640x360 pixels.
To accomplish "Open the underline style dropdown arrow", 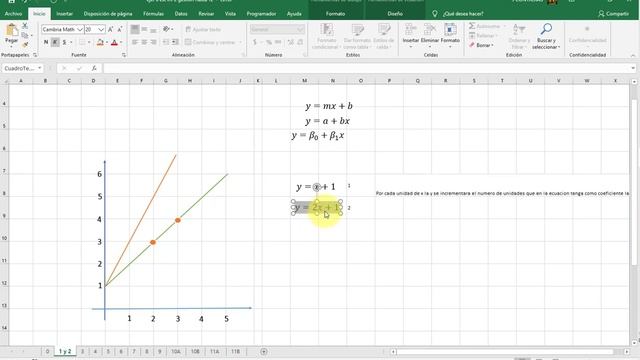I will tap(71, 42).
